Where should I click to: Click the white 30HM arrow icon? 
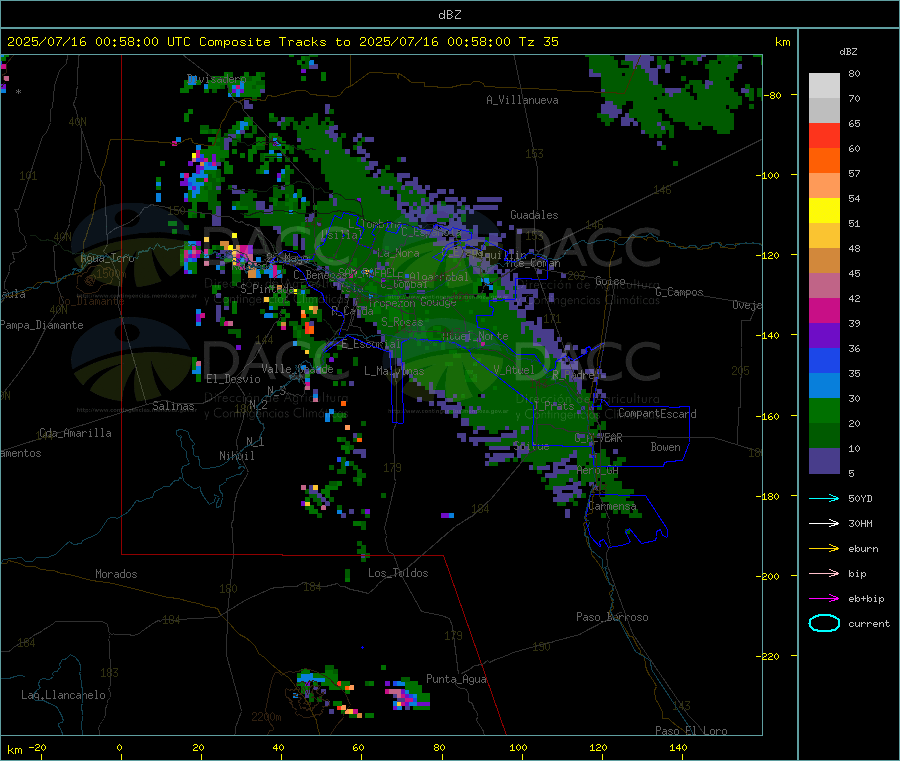pos(824,523)
